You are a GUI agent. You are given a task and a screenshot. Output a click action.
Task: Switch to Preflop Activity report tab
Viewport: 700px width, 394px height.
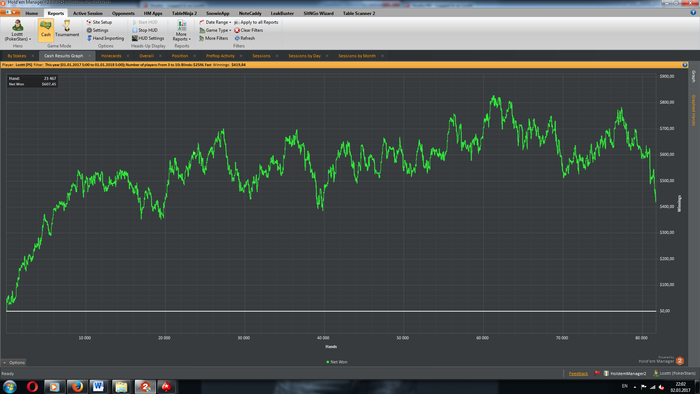coord(220,56)
